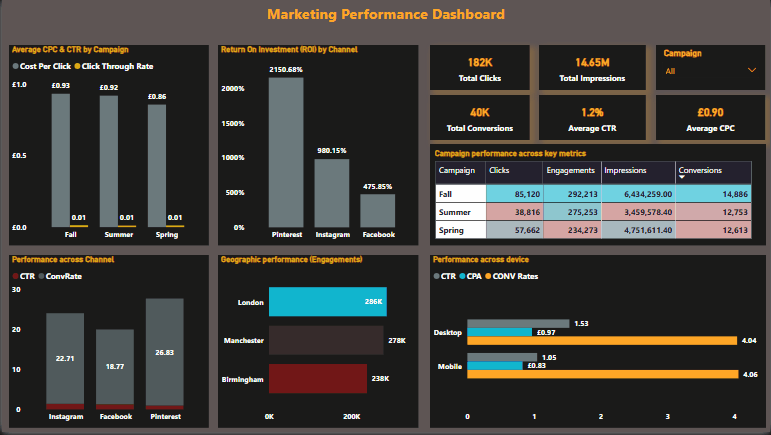The width and height of the screenshot is (771, 435).
Task: Click the Campaign column header in table
Action: pyautogui.click(x=460, y=173)
